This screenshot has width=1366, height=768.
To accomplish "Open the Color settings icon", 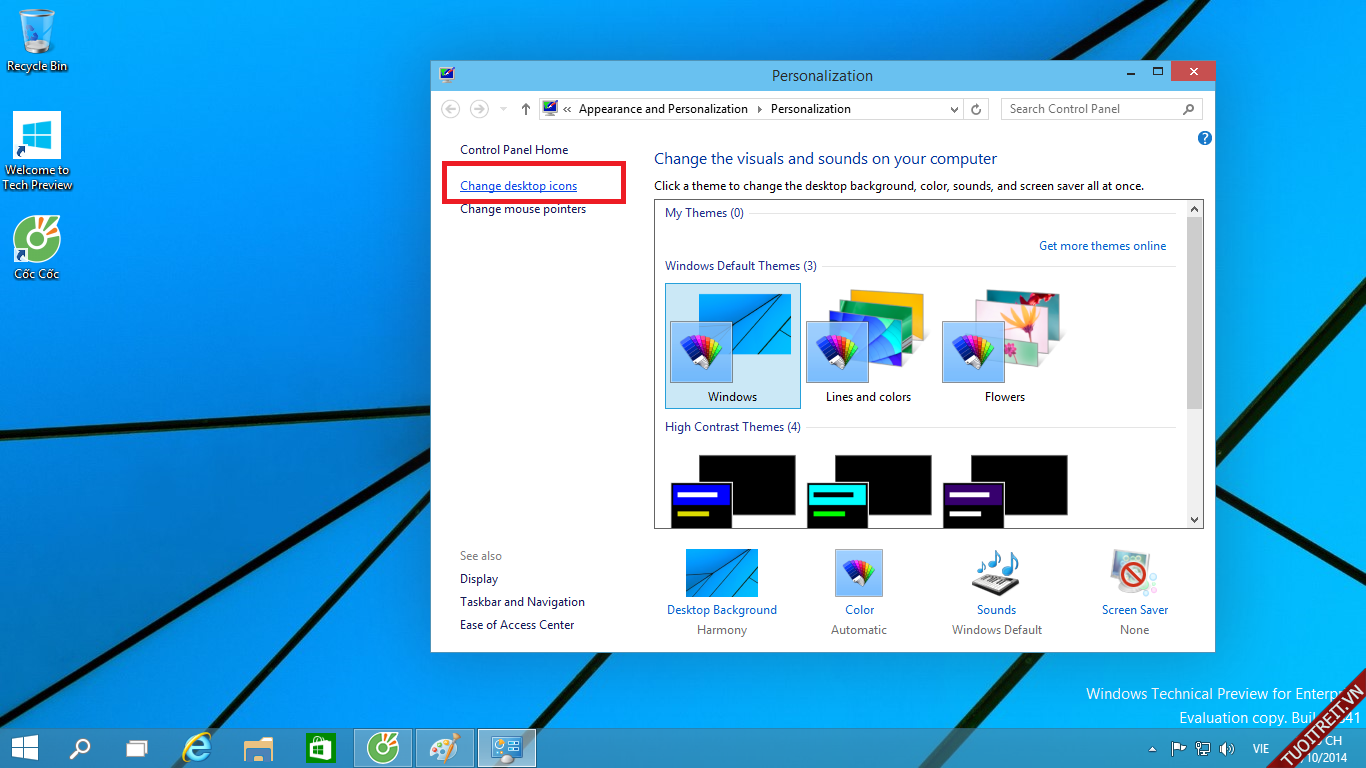I will pyautogui.click(x=858, y=574).
